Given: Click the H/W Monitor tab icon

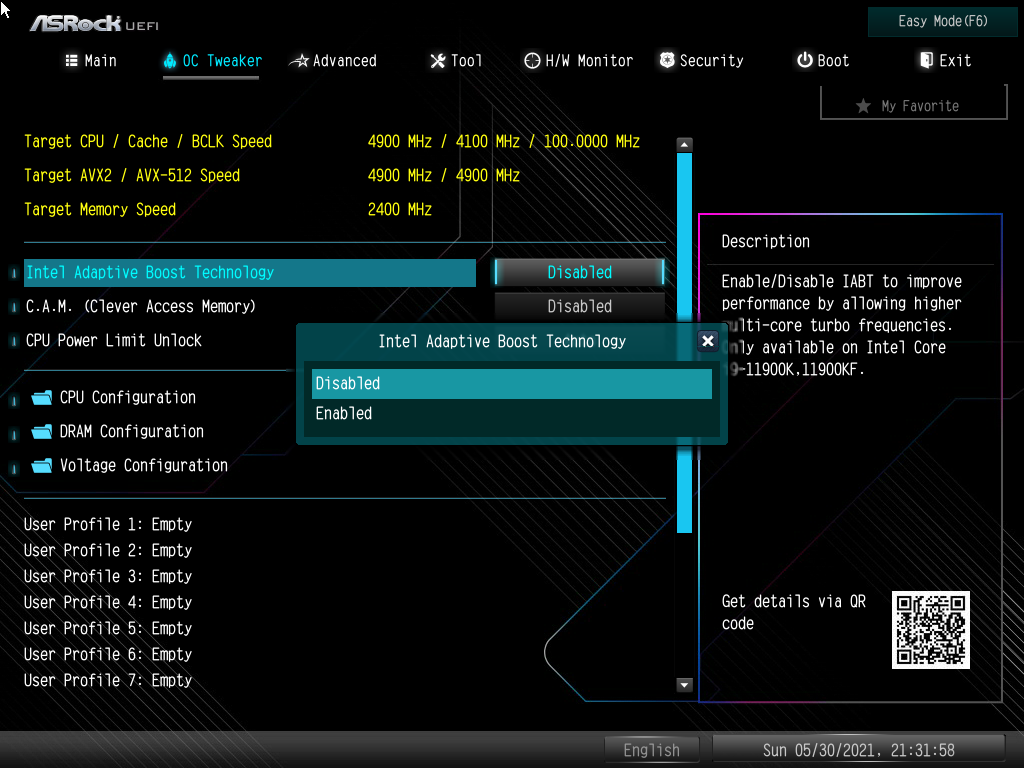Looking at the screenshot, I should [x=532, y=61].
